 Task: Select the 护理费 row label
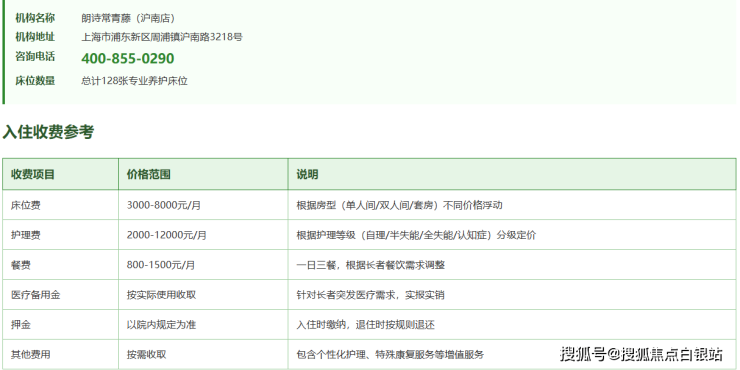[25, 235]
